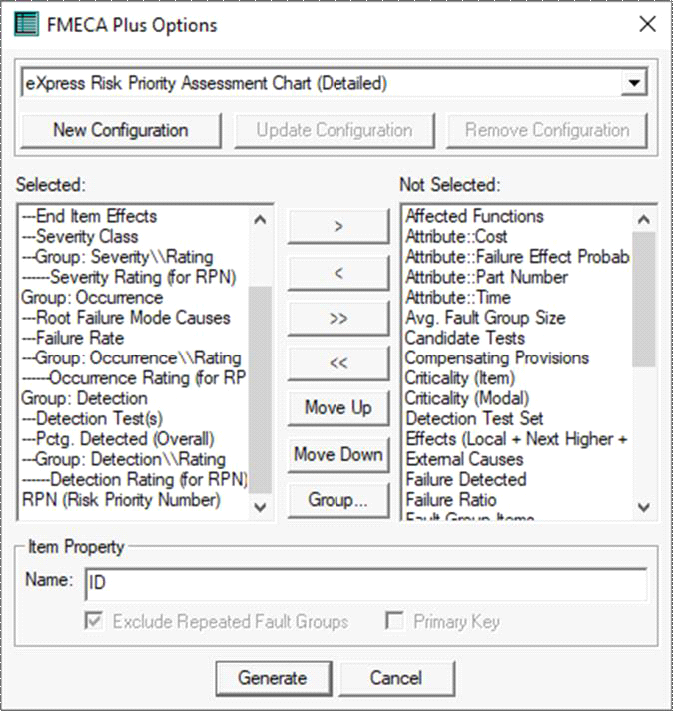Select 'Occurrence Rating (for RP' row
This screenshot has height=712, width=674.
pos(134,378)
